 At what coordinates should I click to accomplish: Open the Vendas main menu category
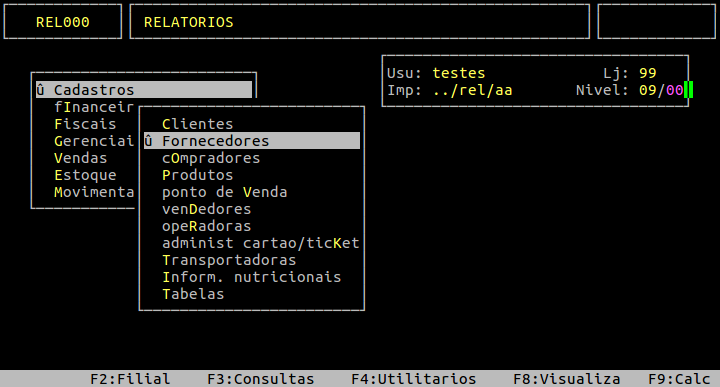[x=80, y=158]
